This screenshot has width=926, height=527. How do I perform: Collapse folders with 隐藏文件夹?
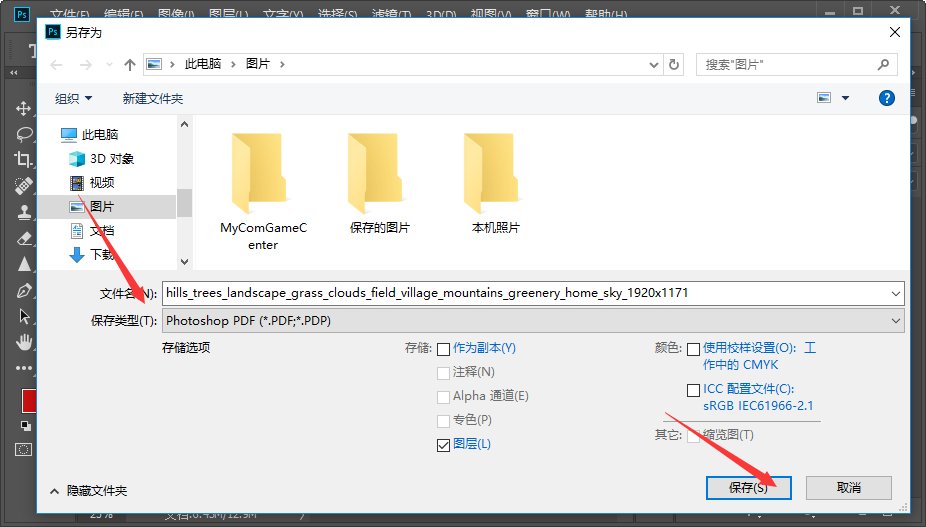[x=89, y=490]
